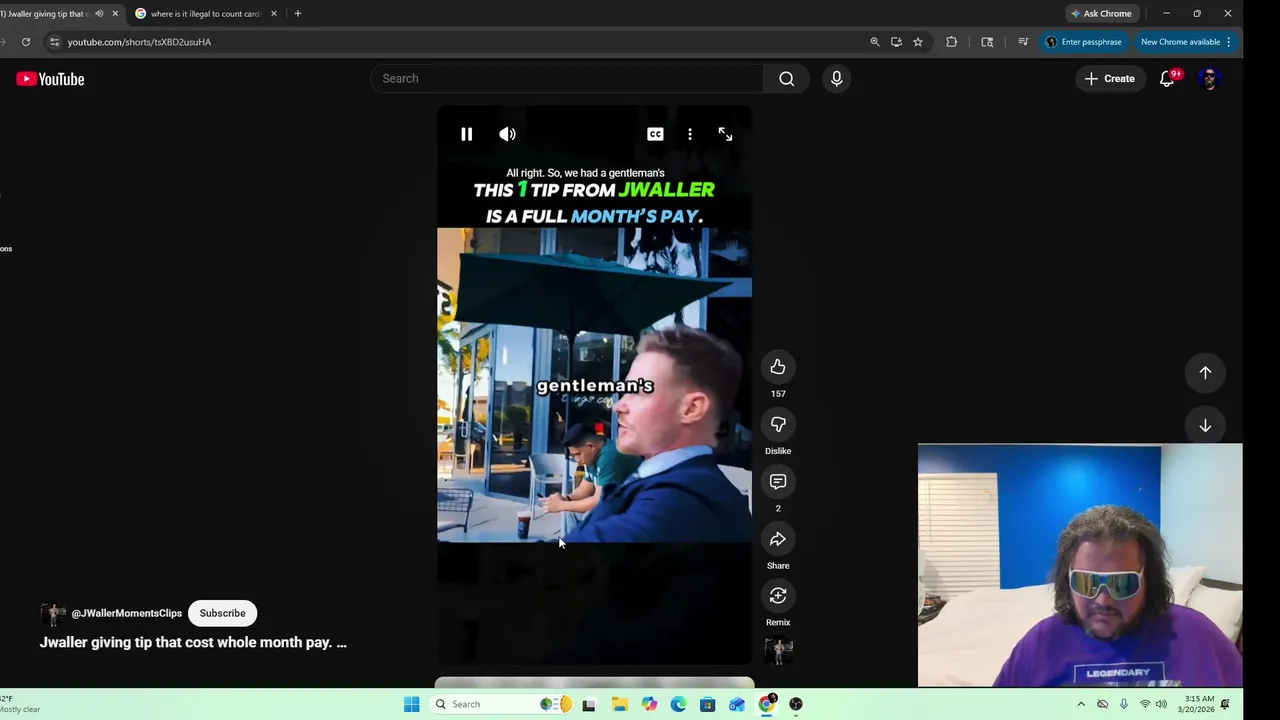The image size is (1280, 720).
Task: Switch to 'where is it illegal to count cards' tab
Action: [x=205, y=14]
